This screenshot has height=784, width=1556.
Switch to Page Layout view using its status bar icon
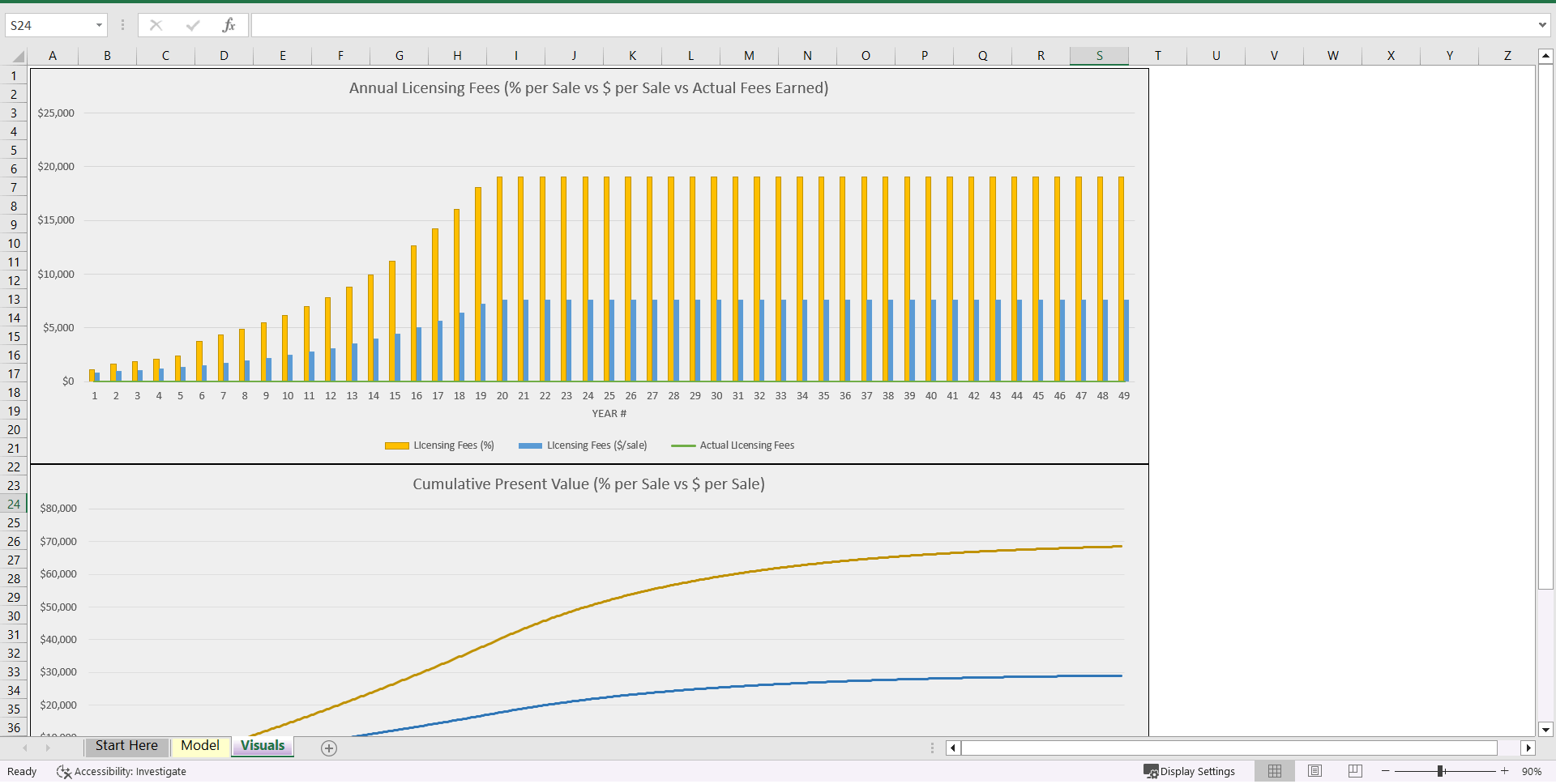click(1314, 771)
